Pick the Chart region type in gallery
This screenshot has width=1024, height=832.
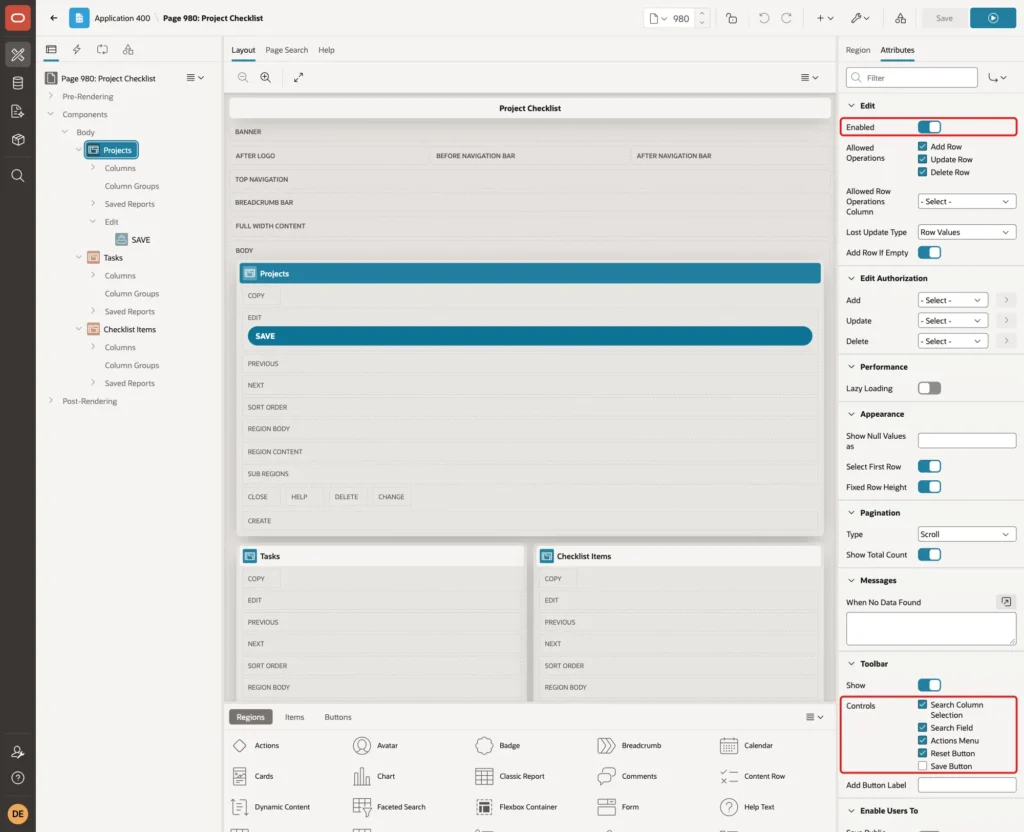pyautogui.click(x=376, y=776)
